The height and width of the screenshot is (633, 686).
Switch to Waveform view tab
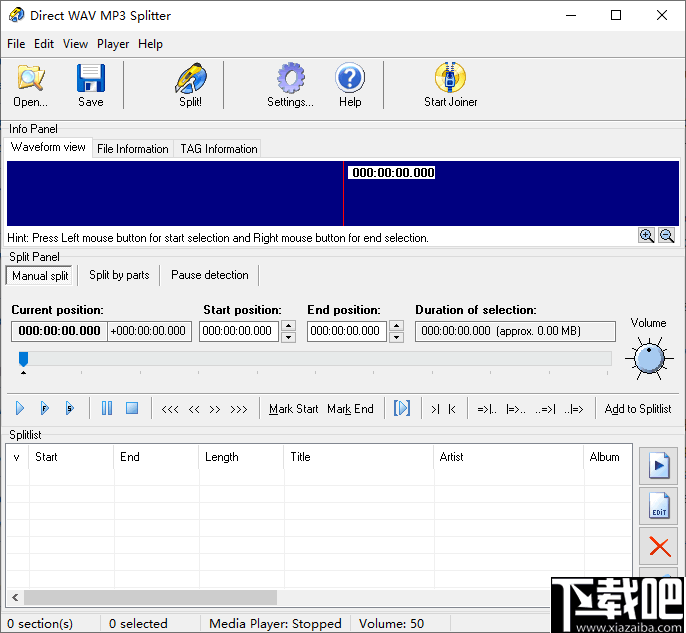[48, 147]
